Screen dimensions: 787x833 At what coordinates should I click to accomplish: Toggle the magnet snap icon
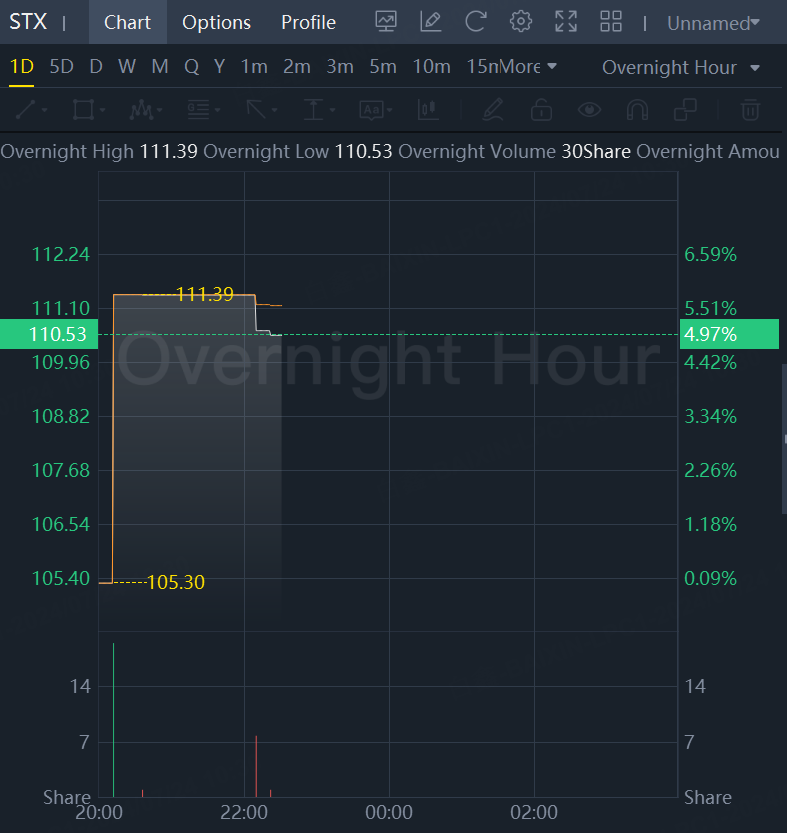pos(637,110)
